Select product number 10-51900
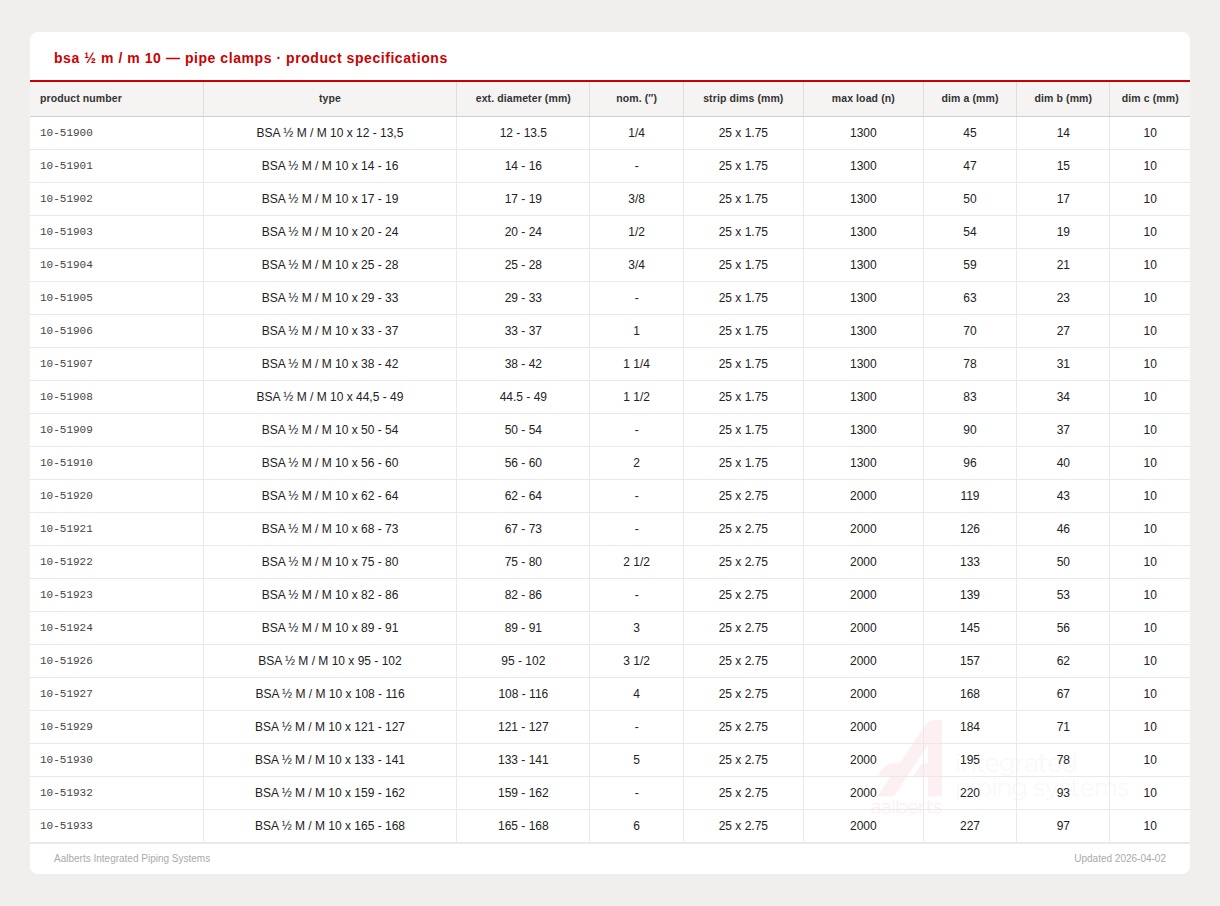1220x906 pixels. tap(66, 133)
